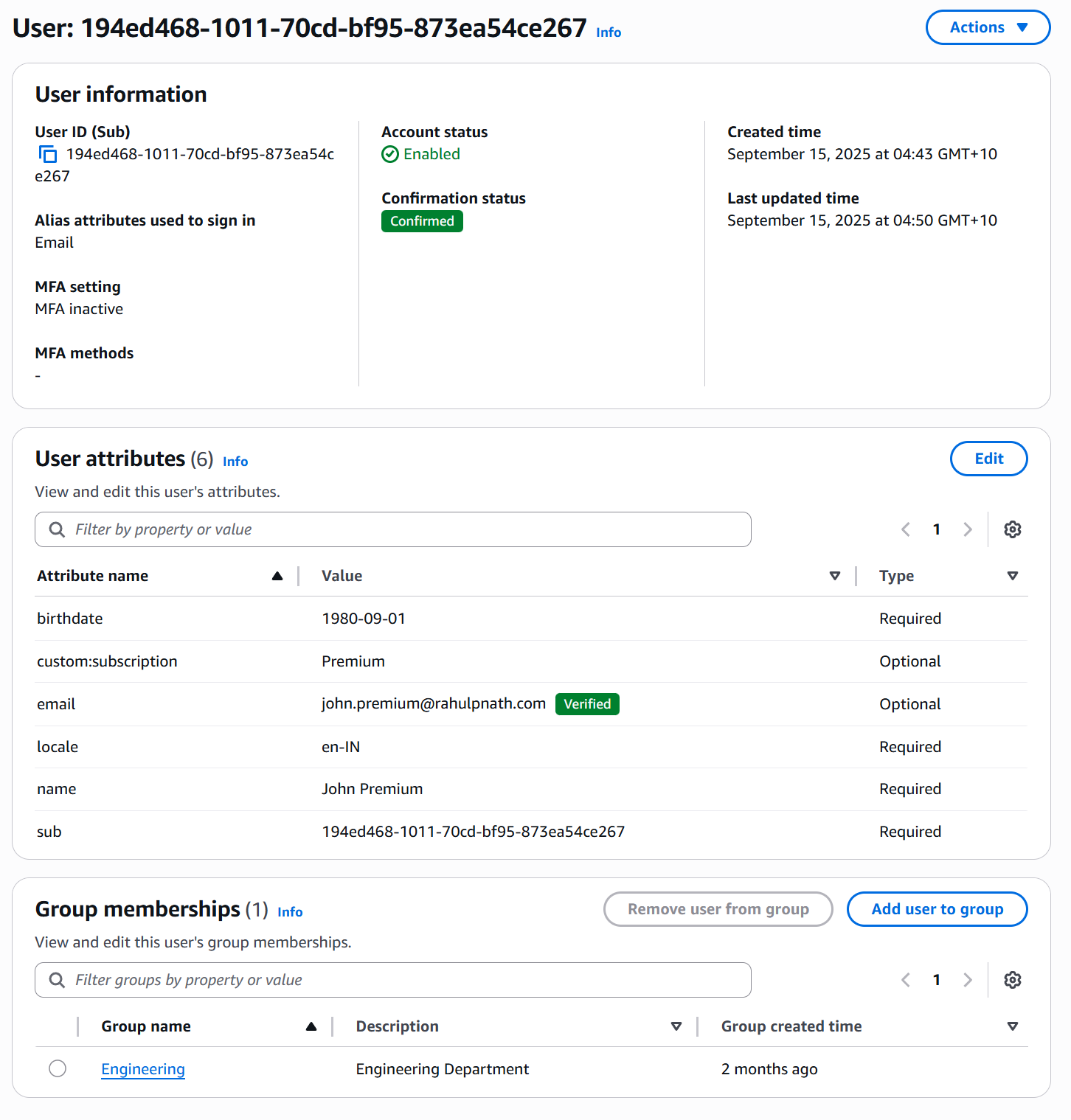1071x1120 pixels.
Task: Click the attribute filter input field
Action: (295, 529)
